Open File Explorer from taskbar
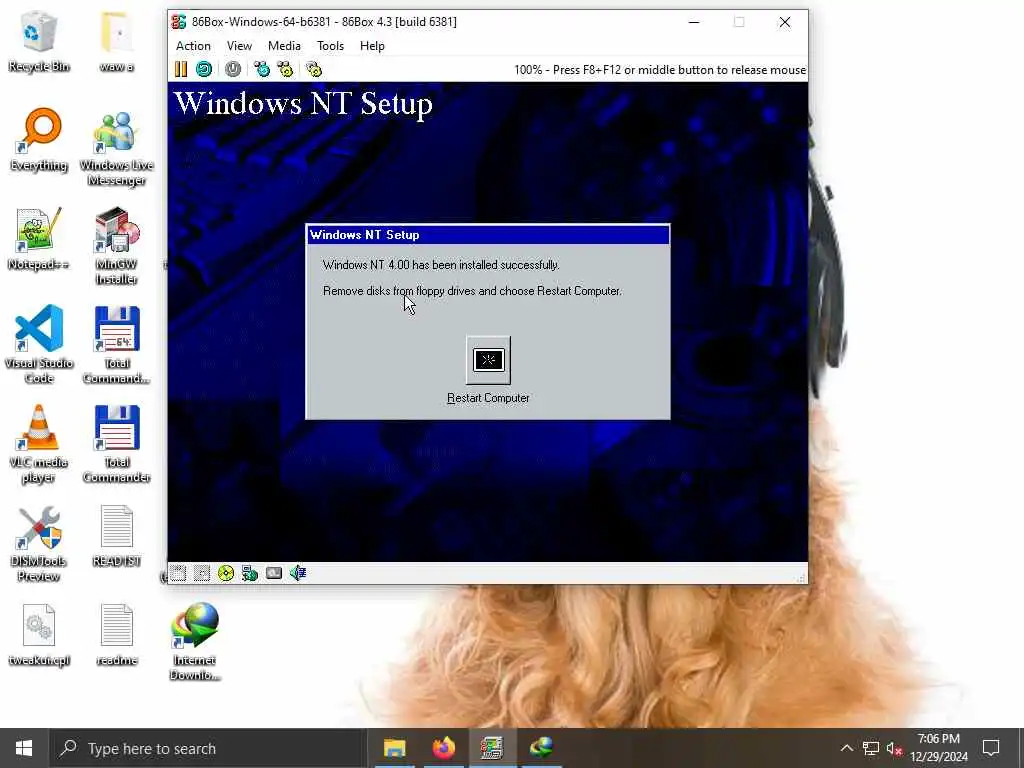The height and width of the screenshot is (768, 1024). pos(394,748)
